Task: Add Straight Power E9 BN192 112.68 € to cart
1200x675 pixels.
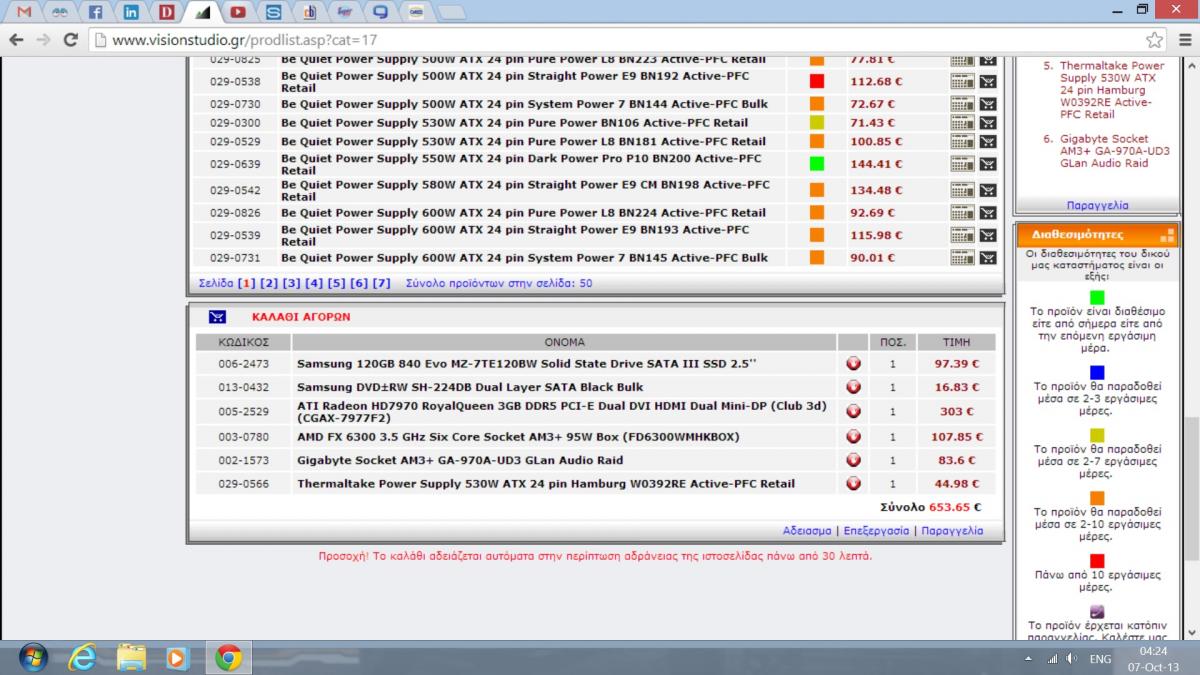Action: click(988, 82)
